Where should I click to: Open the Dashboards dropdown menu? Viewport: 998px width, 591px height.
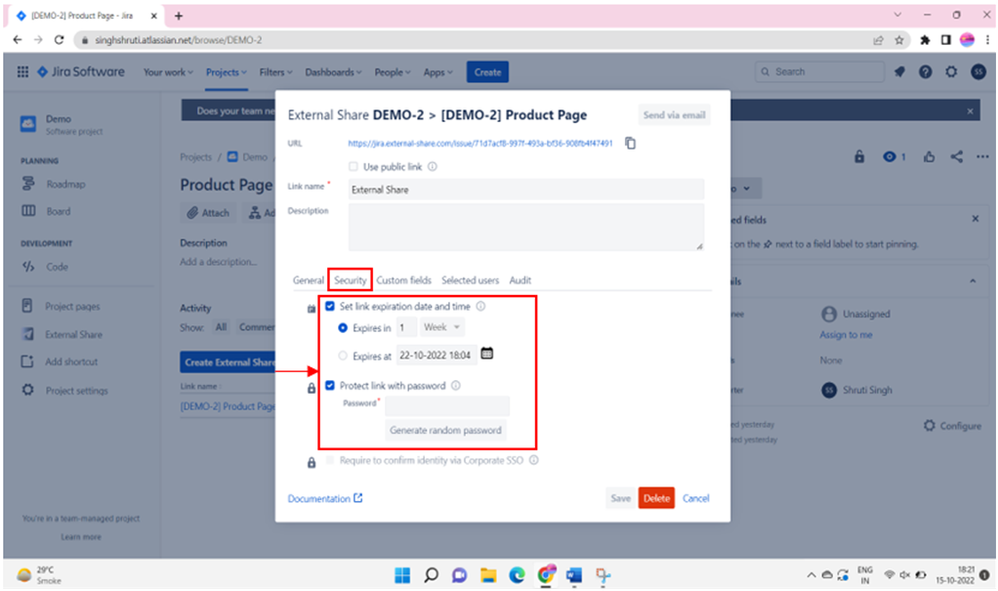[x=333, y=73]
